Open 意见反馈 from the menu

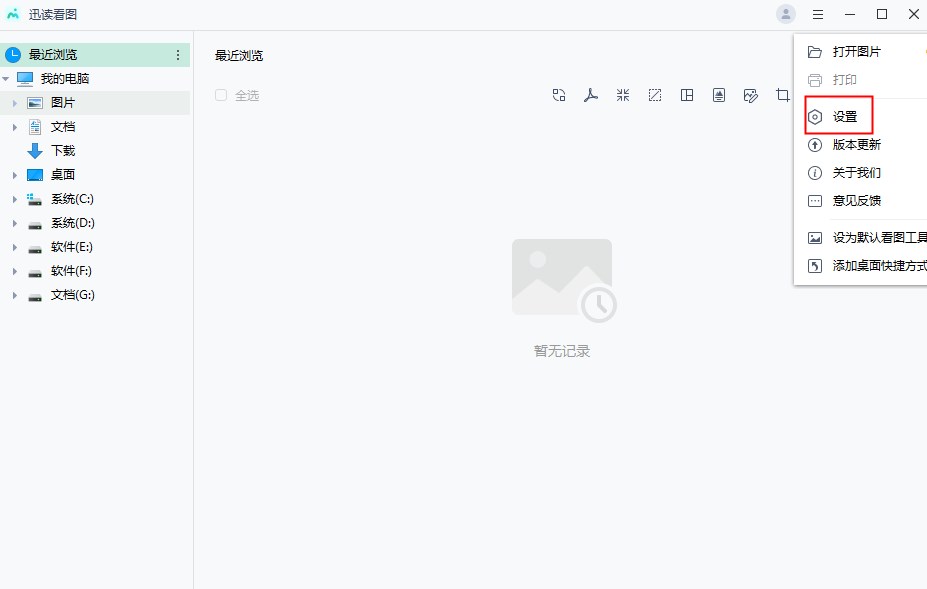[856, 201]
